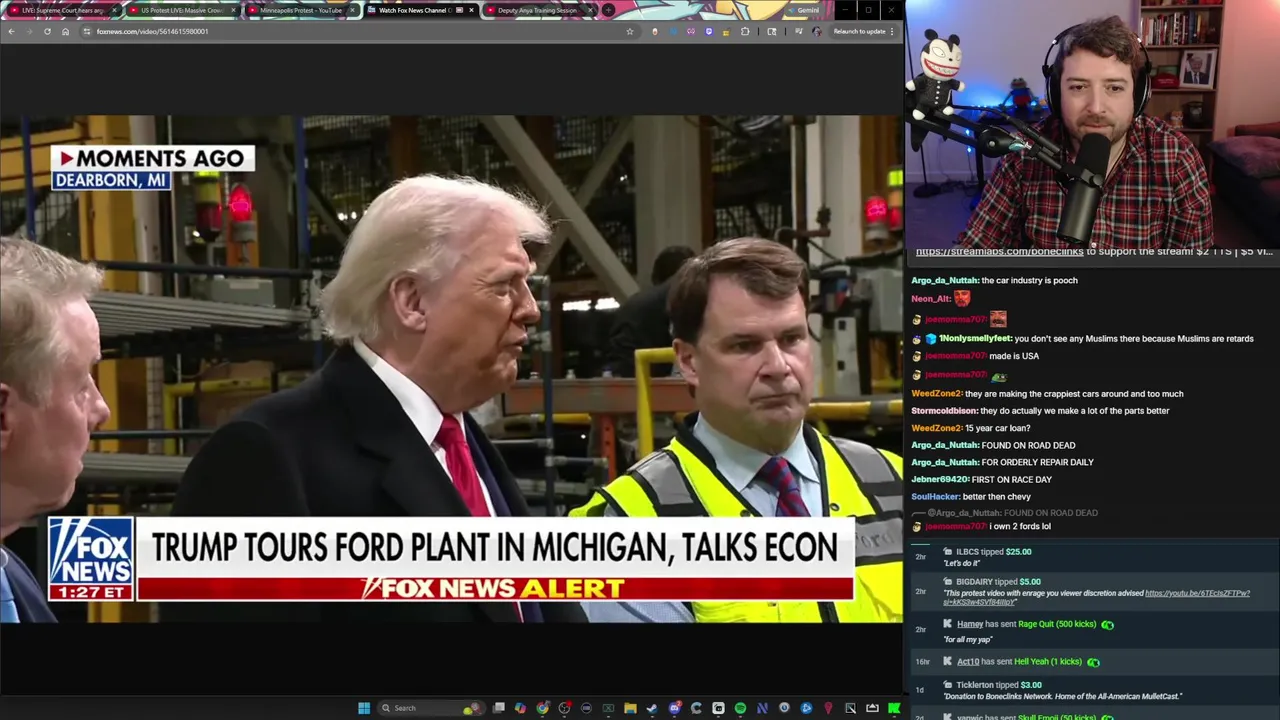Screen dimensions: 1280x720
Task: Open the browser home page
Action: click(x=65, y=31)
